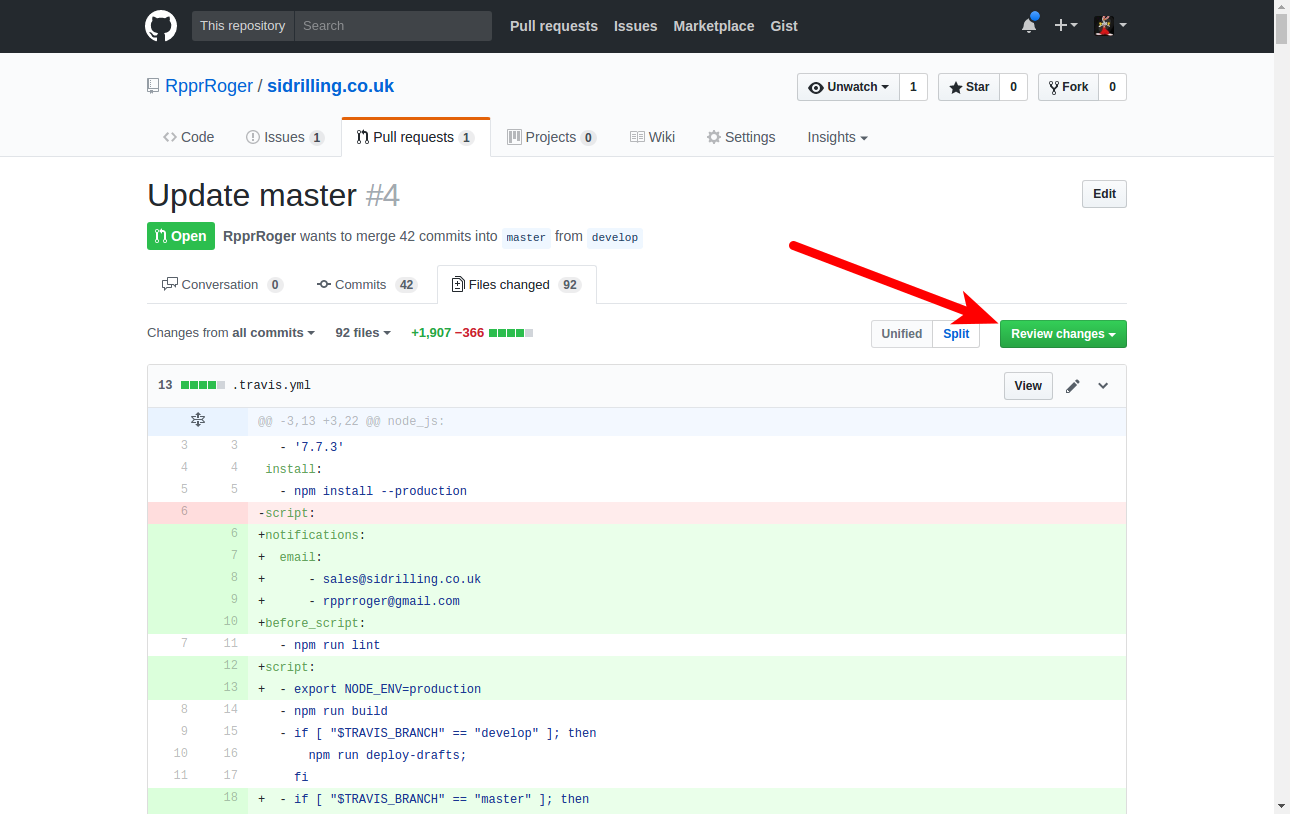This screenshot has height=814, width=1290.
Task: Open RpprRoger owner link
Action: (x=208, y=86)
